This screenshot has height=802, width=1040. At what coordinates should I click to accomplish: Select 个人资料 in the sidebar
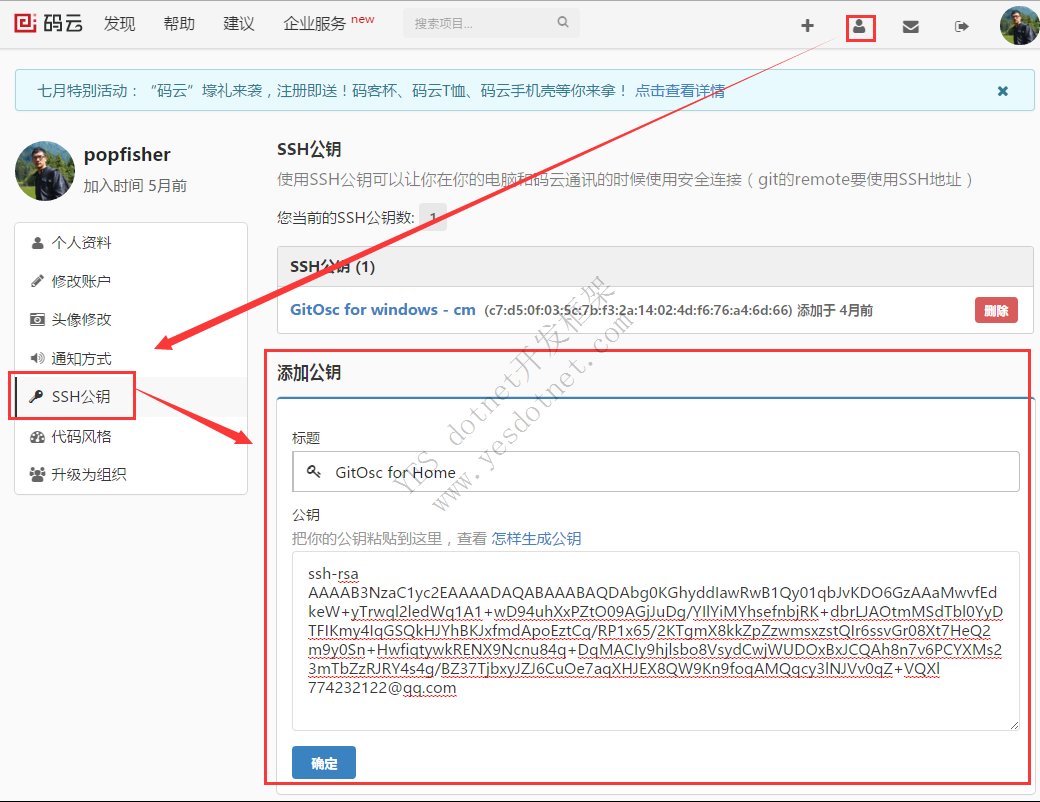(x=81, y=243)
